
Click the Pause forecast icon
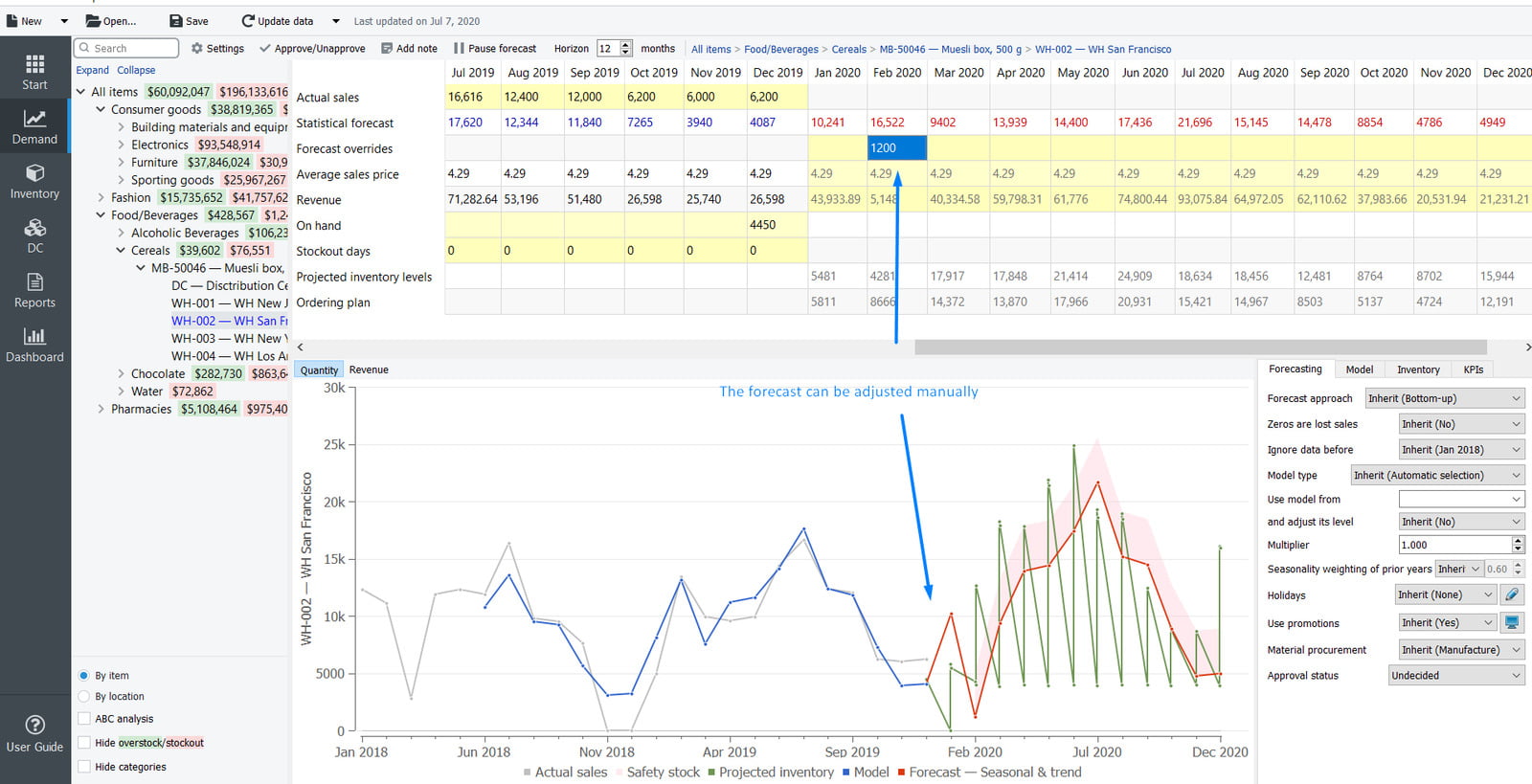[x=459, y=48]
